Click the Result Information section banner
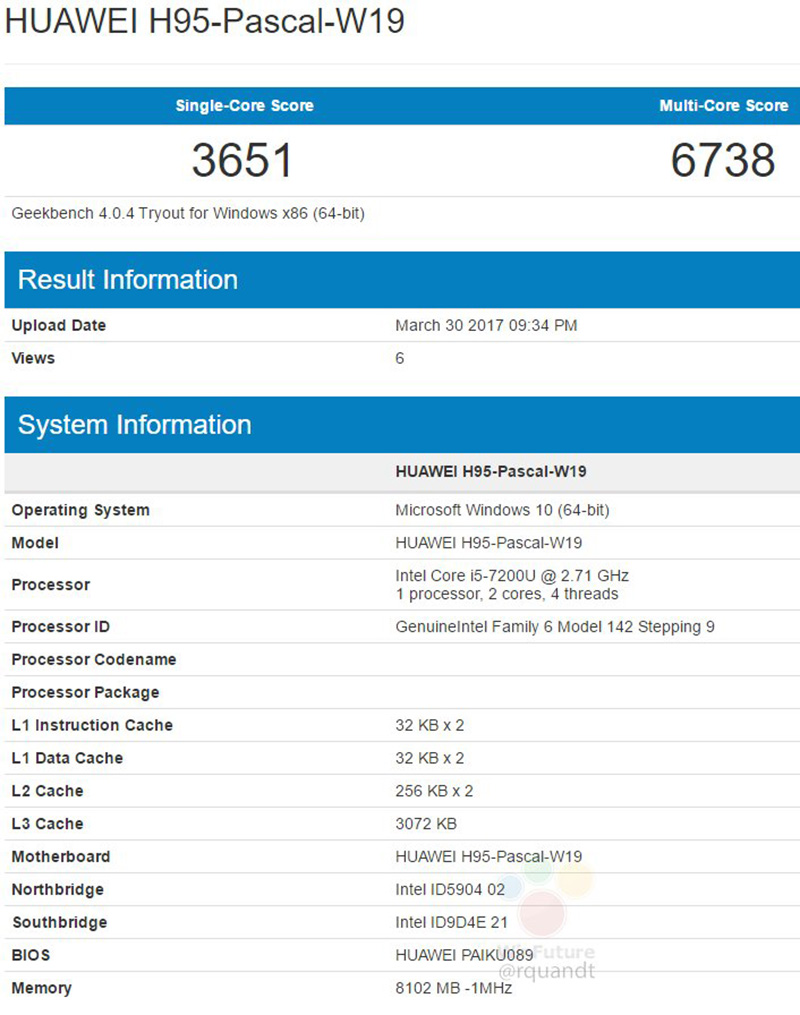The height and width of the screenshot is (1015, 800). click(x=124, y=280)
